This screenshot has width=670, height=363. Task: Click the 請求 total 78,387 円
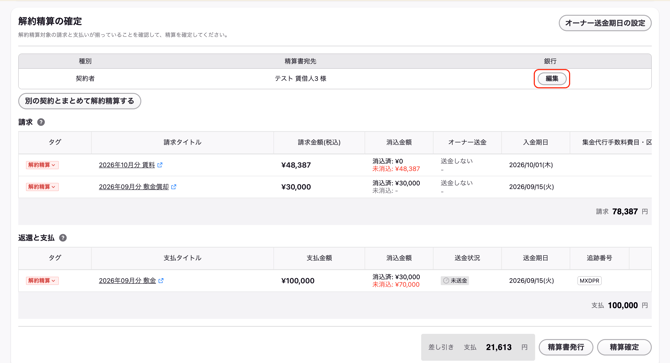coord(622,211)
